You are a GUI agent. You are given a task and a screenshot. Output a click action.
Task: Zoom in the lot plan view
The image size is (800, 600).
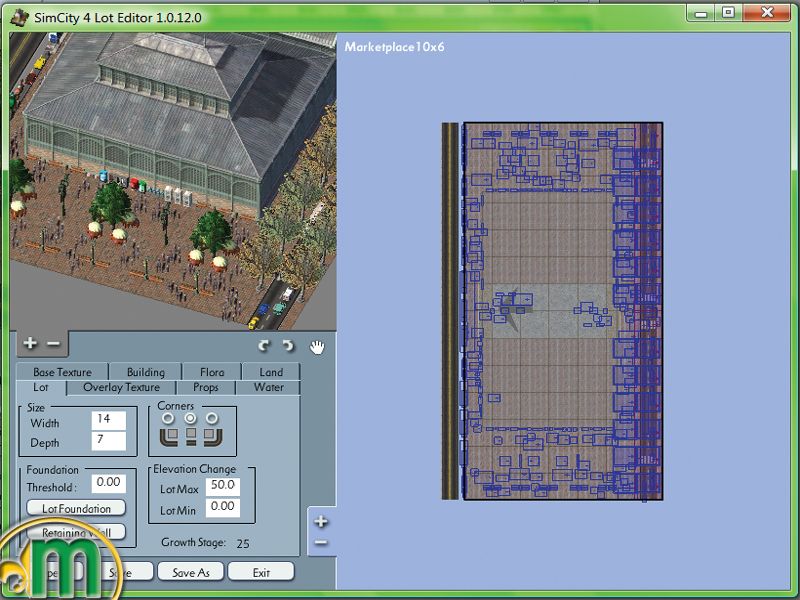(x=321, y=521)
